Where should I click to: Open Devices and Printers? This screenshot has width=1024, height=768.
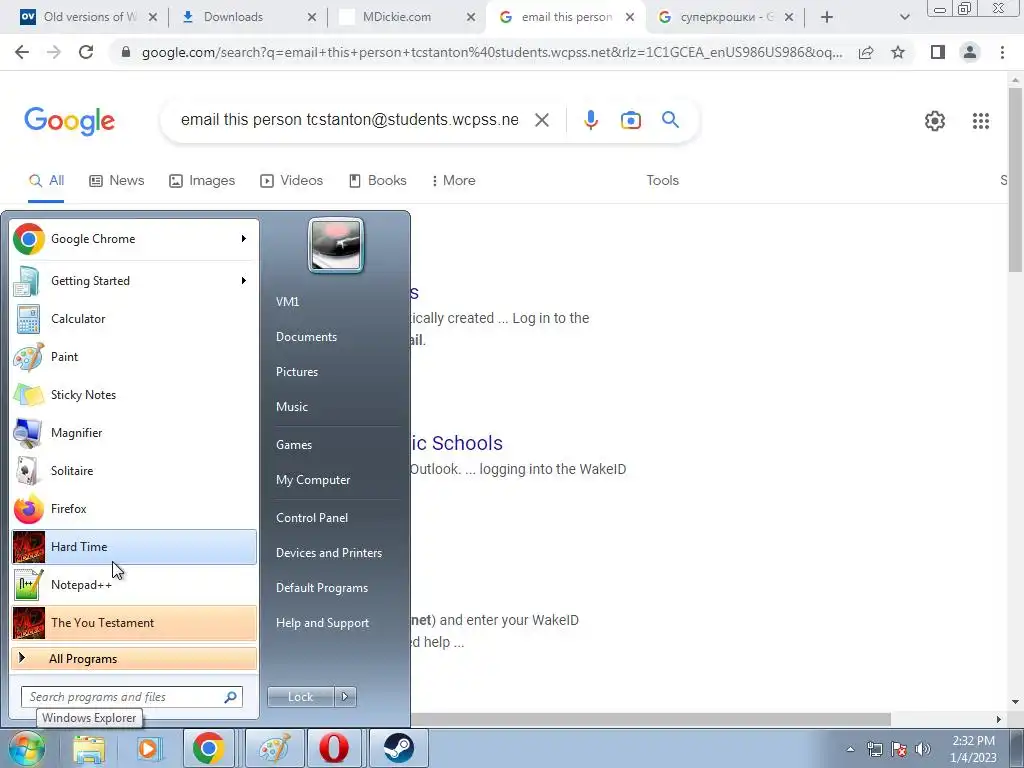(x=328, y=553)
